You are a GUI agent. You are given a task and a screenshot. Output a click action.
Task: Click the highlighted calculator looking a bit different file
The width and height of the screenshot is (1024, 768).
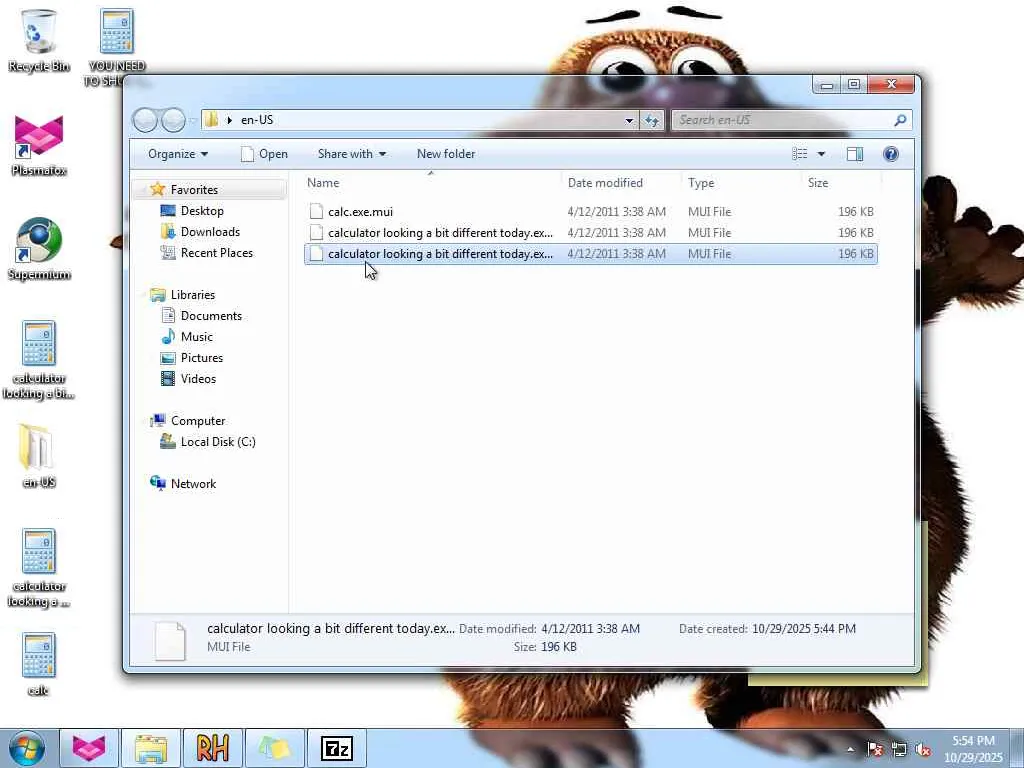(591, 254)
